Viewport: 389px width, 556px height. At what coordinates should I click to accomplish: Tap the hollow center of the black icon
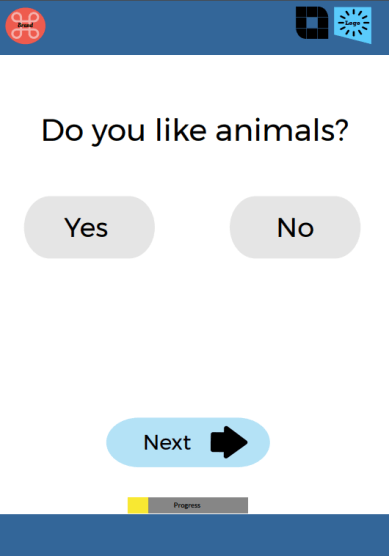[x=312, y=23]
